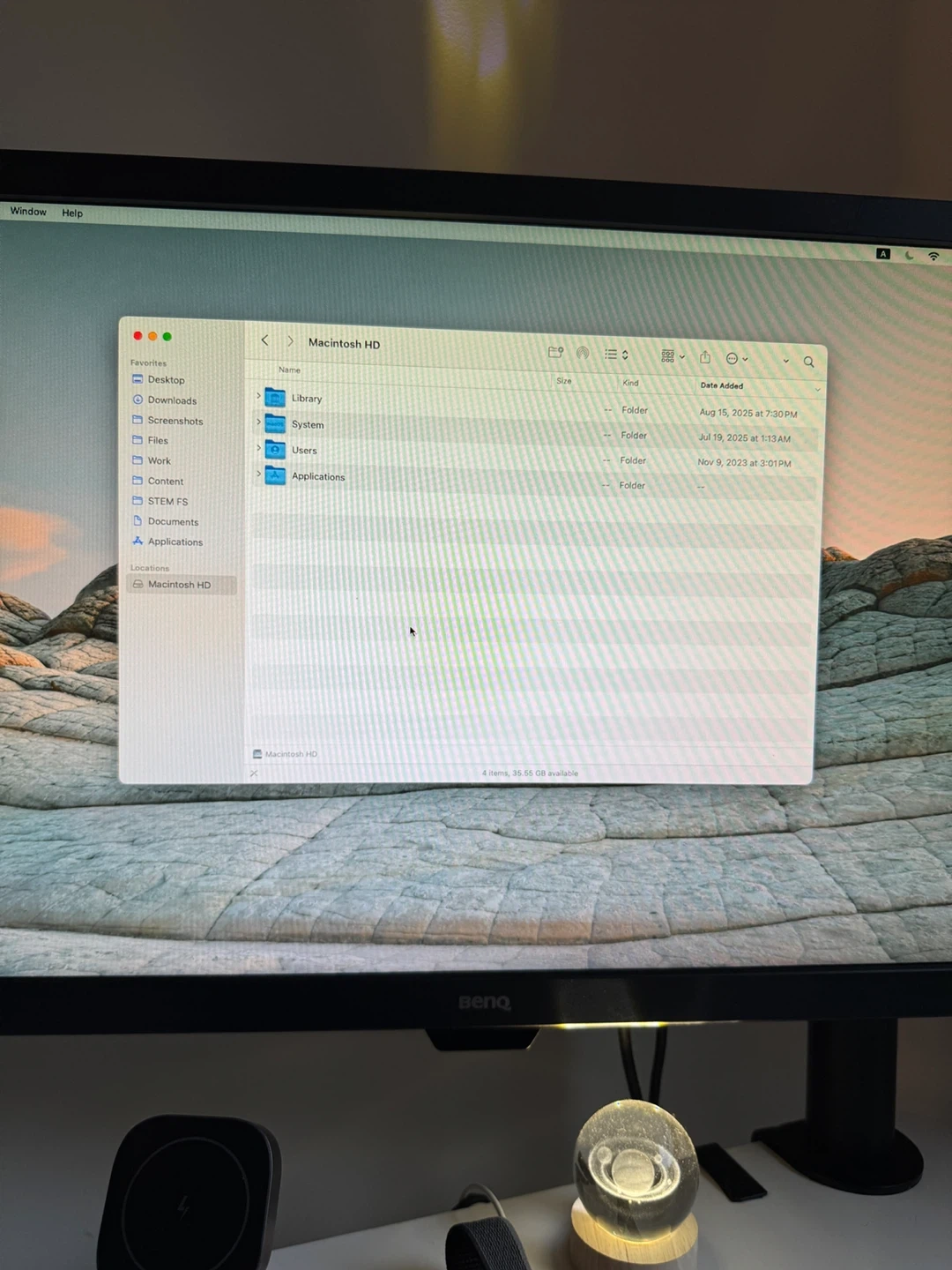
Task: Open the Window menu
Action: click(x=28, y=212)
